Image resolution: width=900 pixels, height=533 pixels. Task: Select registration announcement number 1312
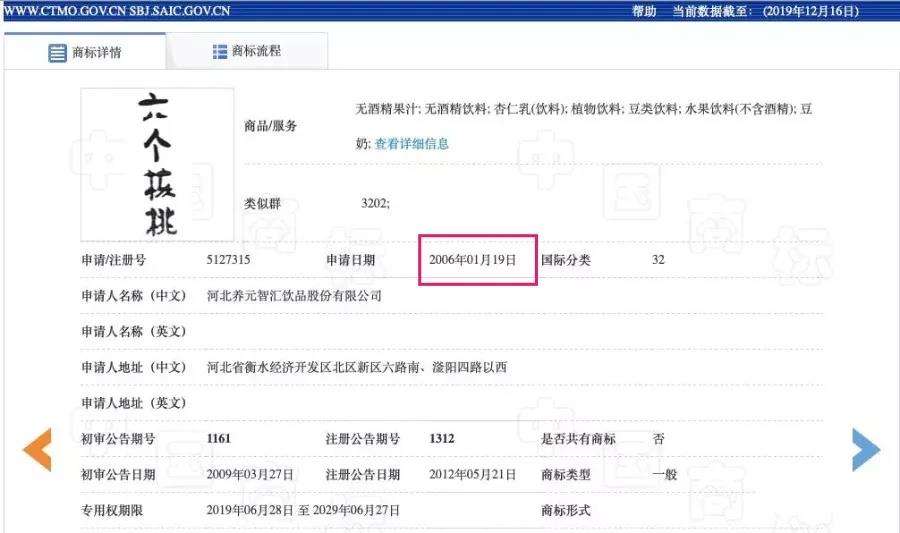(442, 439)
